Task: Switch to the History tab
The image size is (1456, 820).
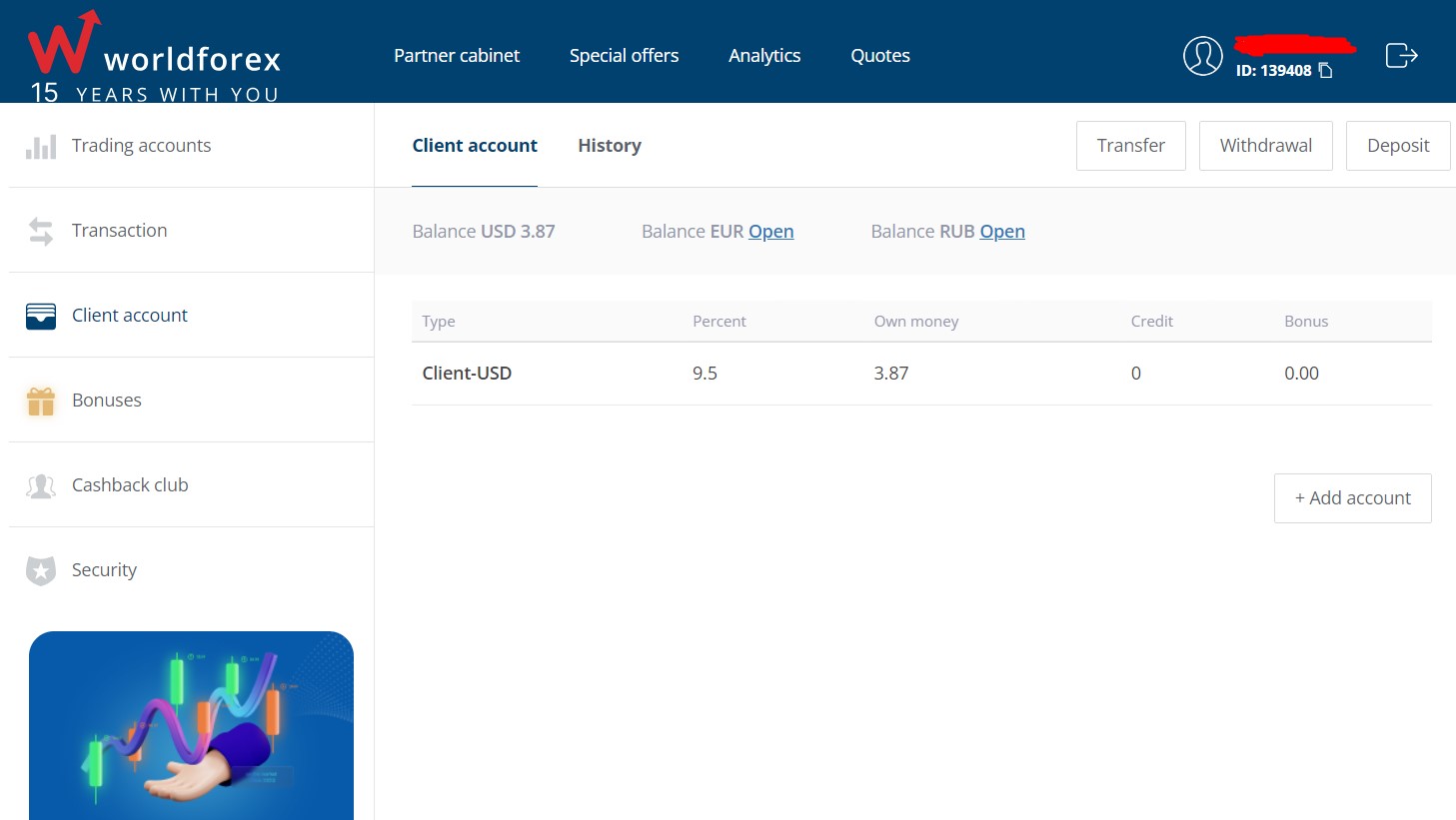Action: (x=610, y=145)
